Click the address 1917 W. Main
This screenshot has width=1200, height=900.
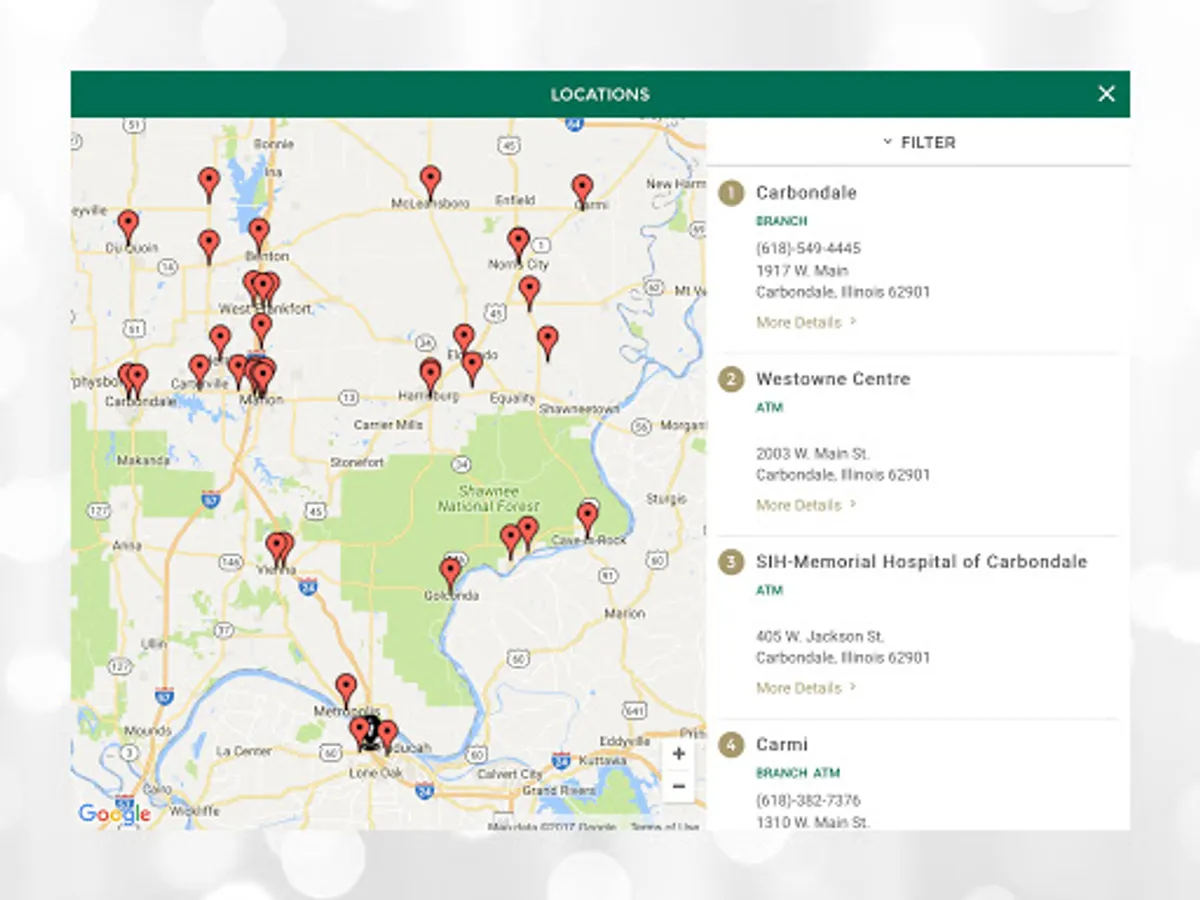(802, 270)
